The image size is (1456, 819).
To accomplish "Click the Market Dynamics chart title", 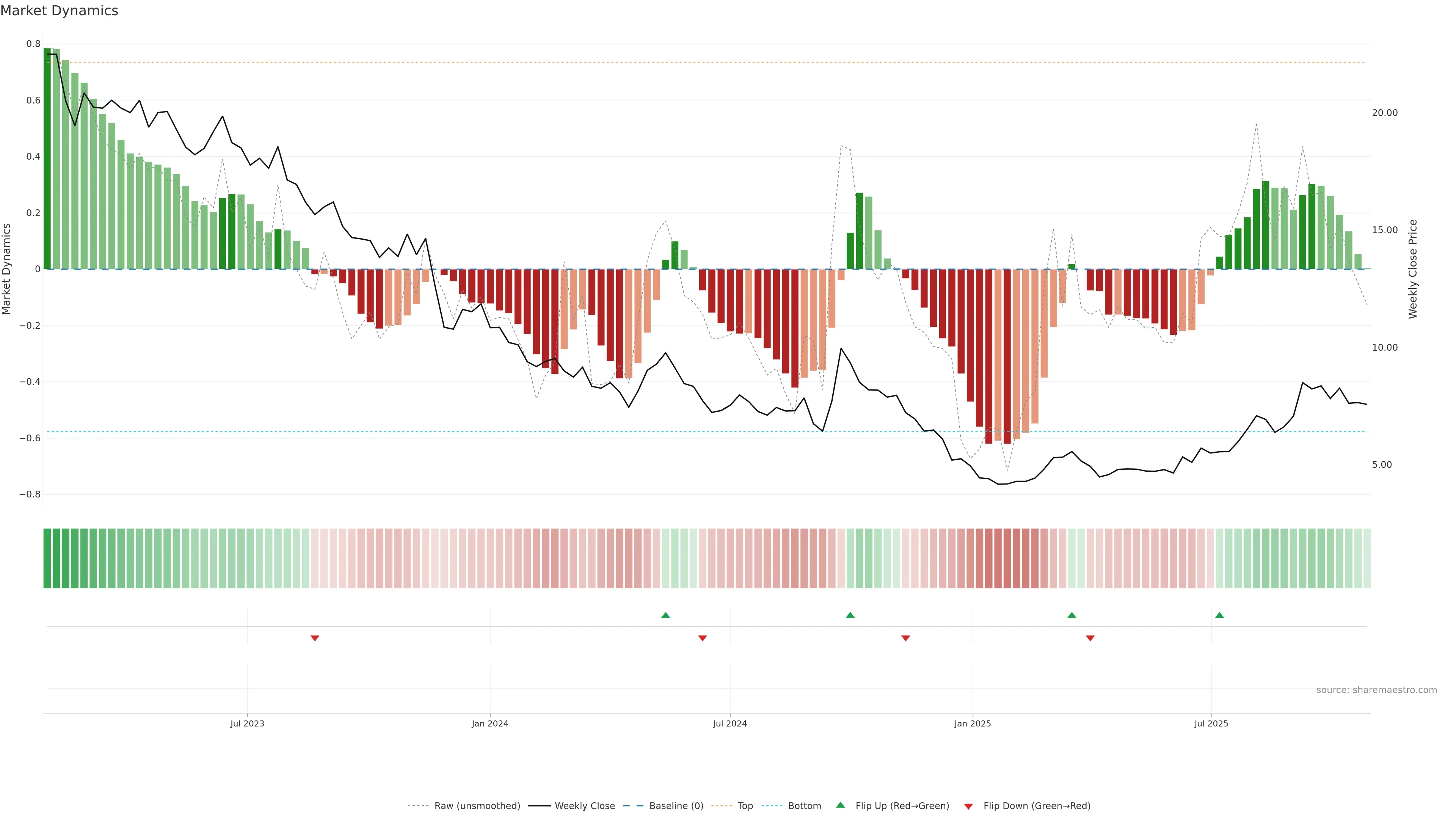I will 60,11.
